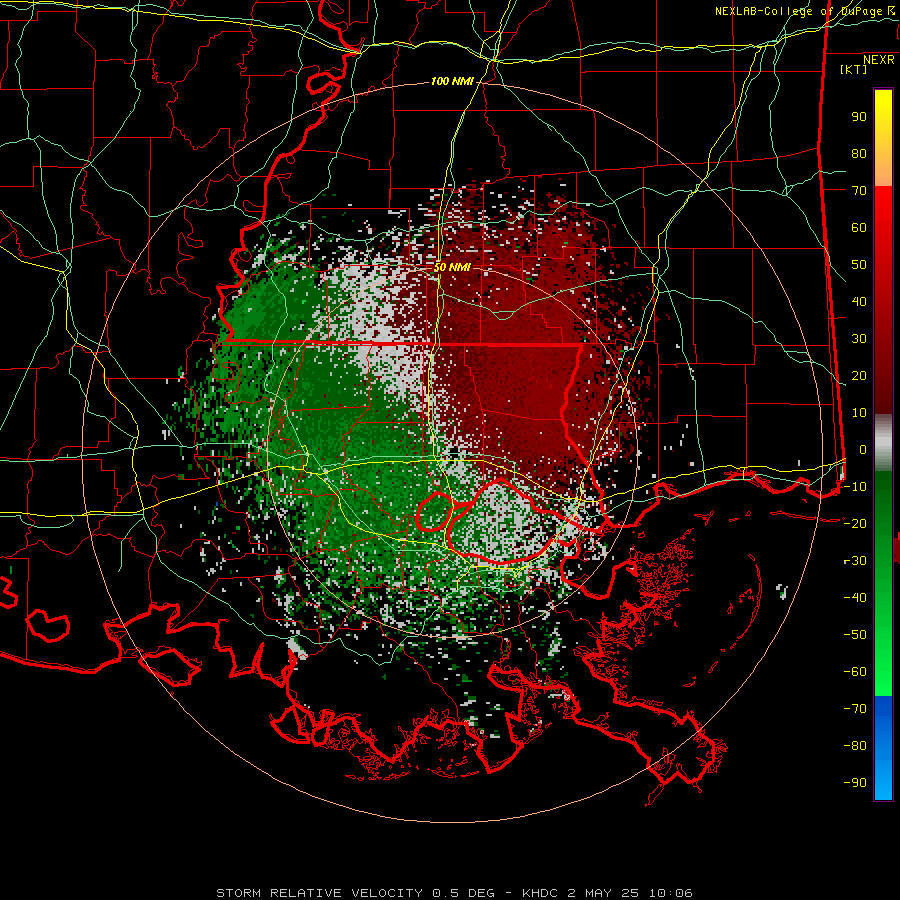Click the -80 value on velocity scale
900x900 pixels.
(855, 746)
